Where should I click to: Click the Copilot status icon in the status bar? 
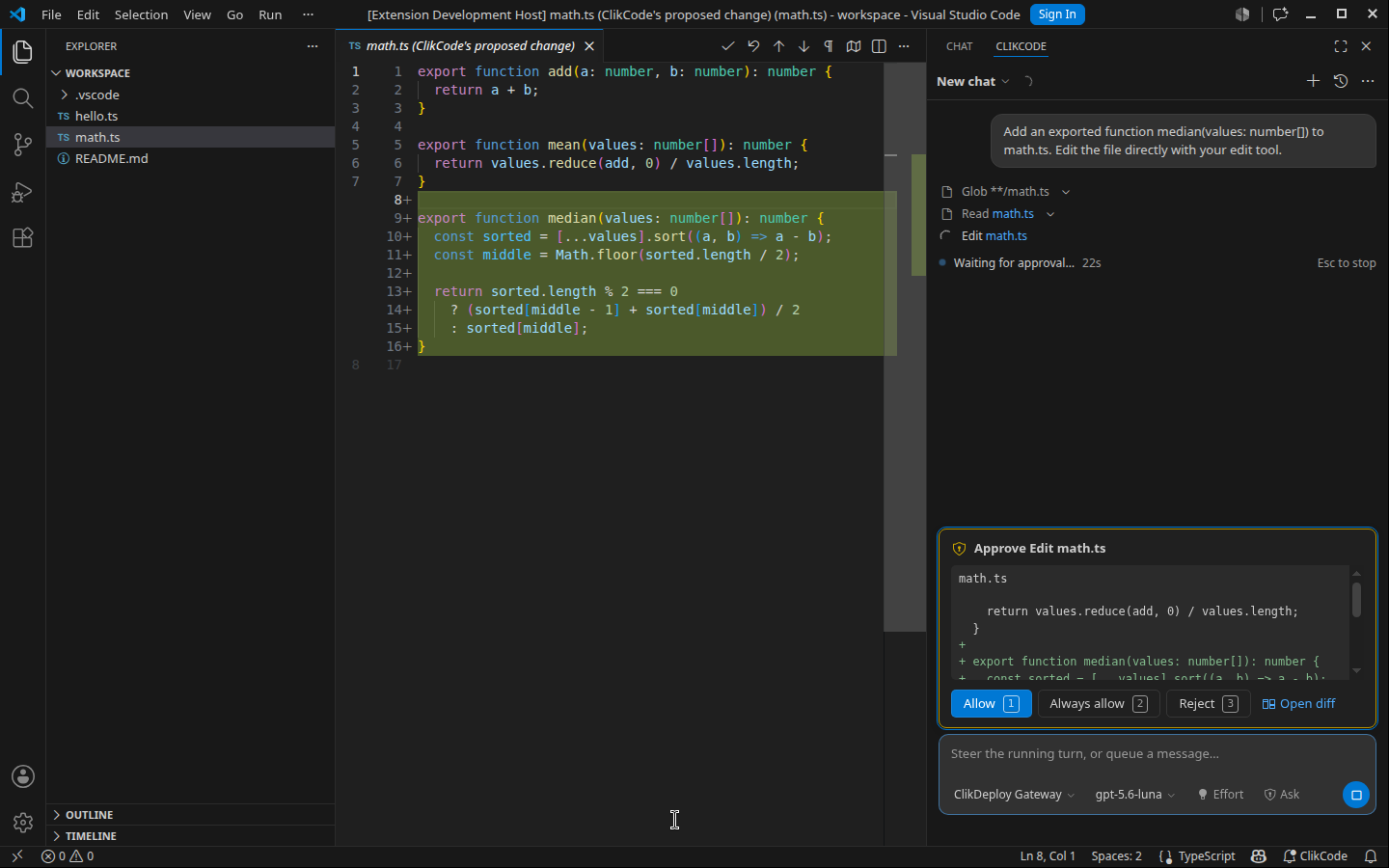click(1259, 856)
